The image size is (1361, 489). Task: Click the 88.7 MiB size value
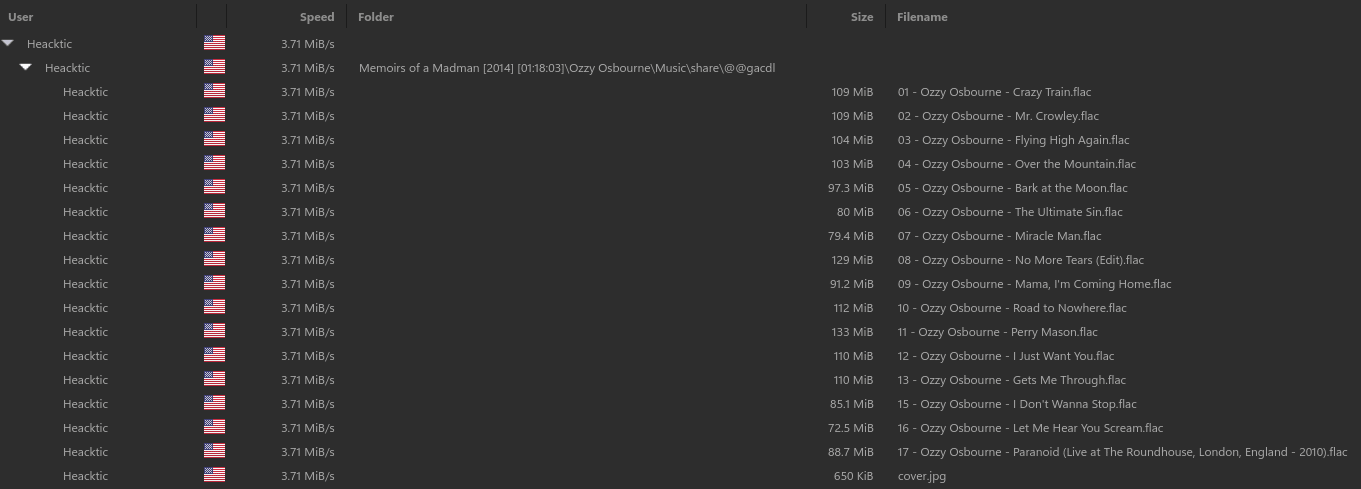[850, 452]
